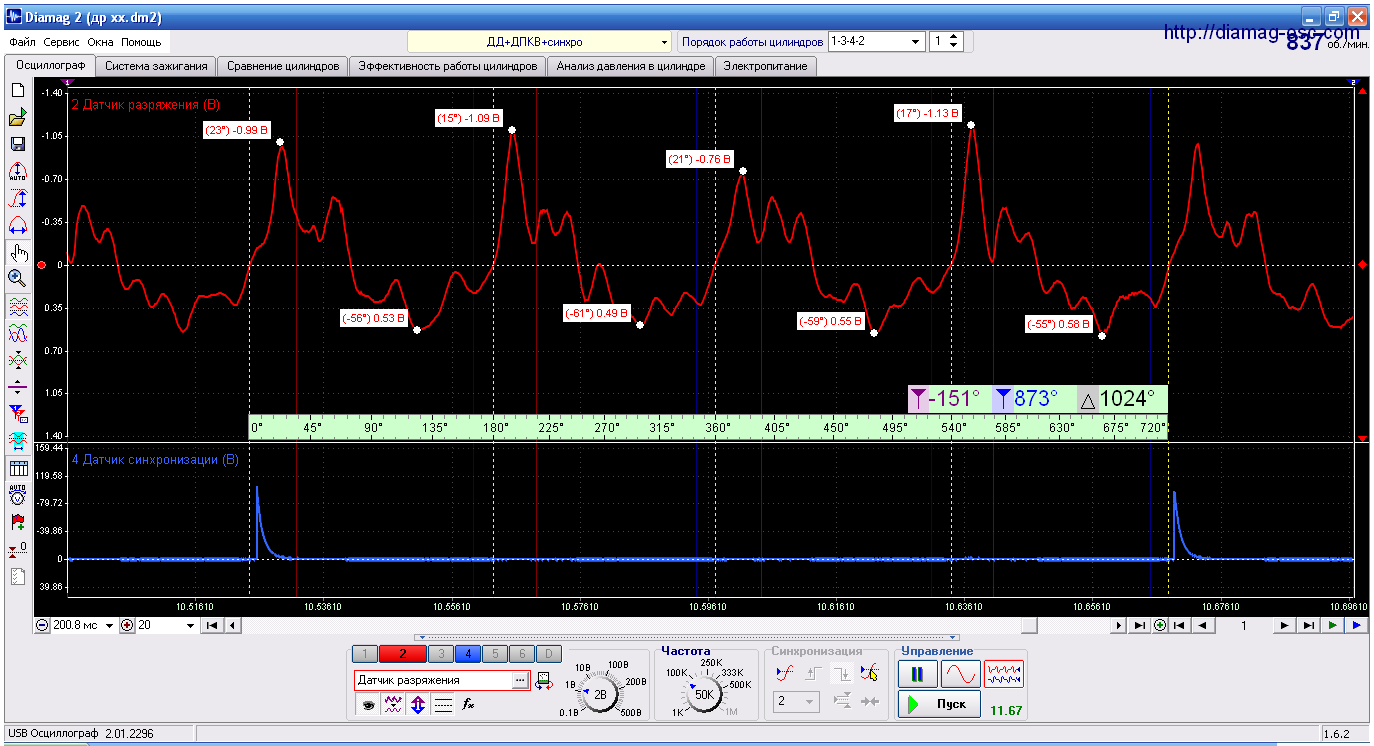The height and width of the screenshot is (746, 1374).
Task: Switch to Эффективность работы цилиндров tab
Action: click(x=447, y=66)
